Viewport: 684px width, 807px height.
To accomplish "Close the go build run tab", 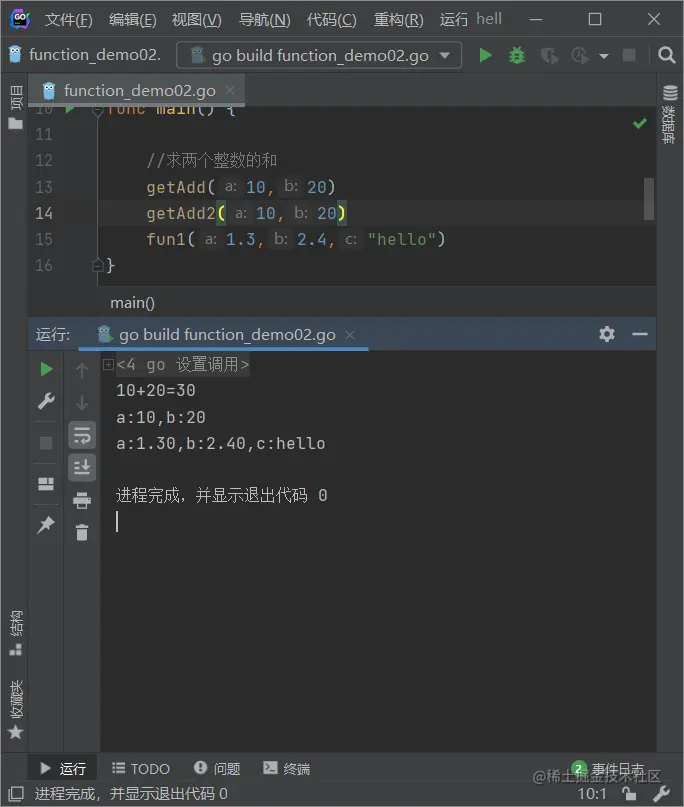I will pyautogui.click(x=350, y=335).
